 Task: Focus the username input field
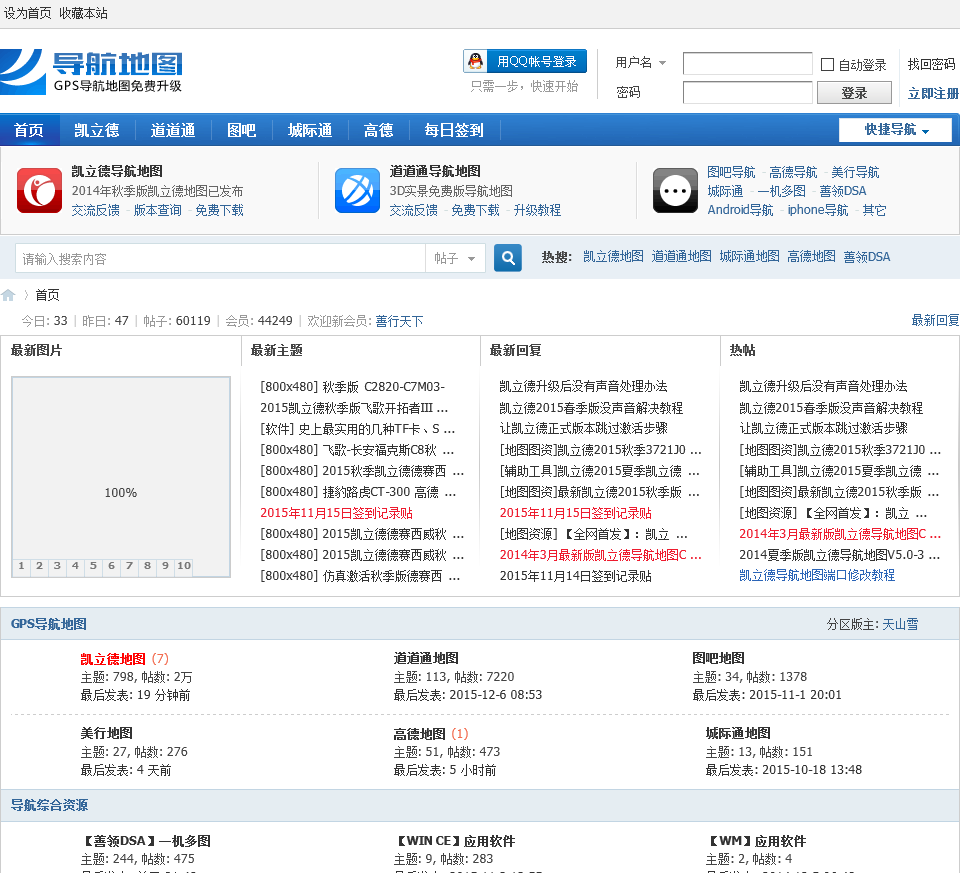(x=748, y=63)
